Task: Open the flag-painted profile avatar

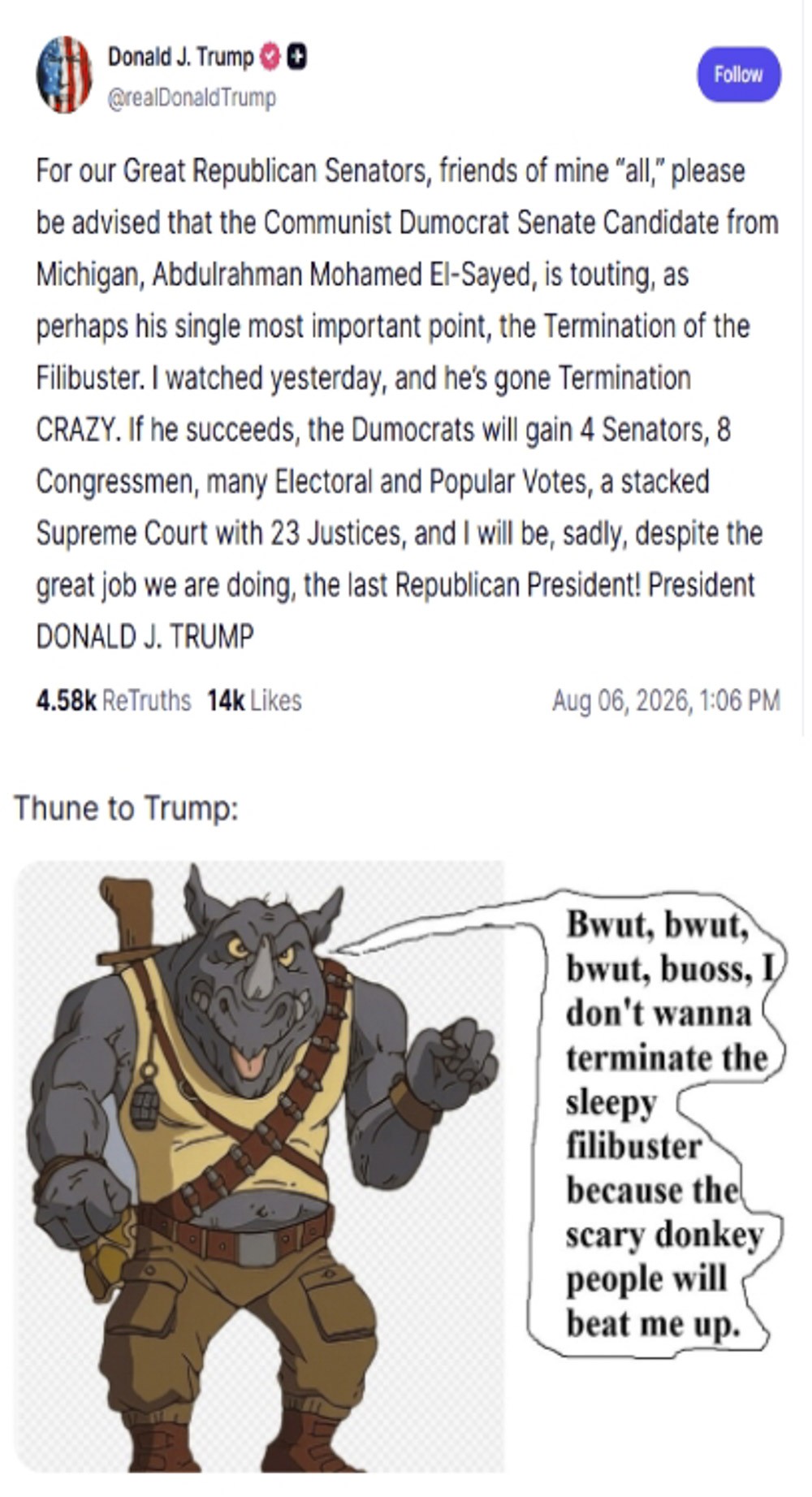Action: click(x=63, y=74)
